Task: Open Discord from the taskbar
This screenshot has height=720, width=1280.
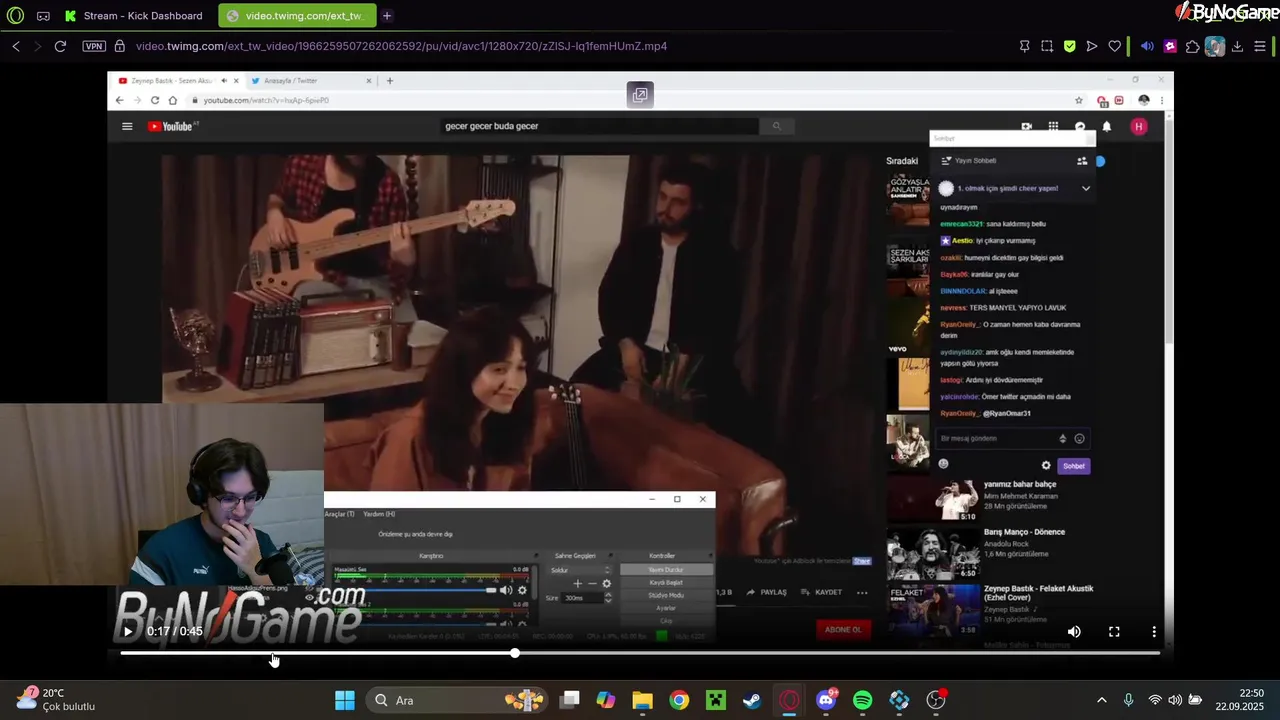Action: click(826, 700)
